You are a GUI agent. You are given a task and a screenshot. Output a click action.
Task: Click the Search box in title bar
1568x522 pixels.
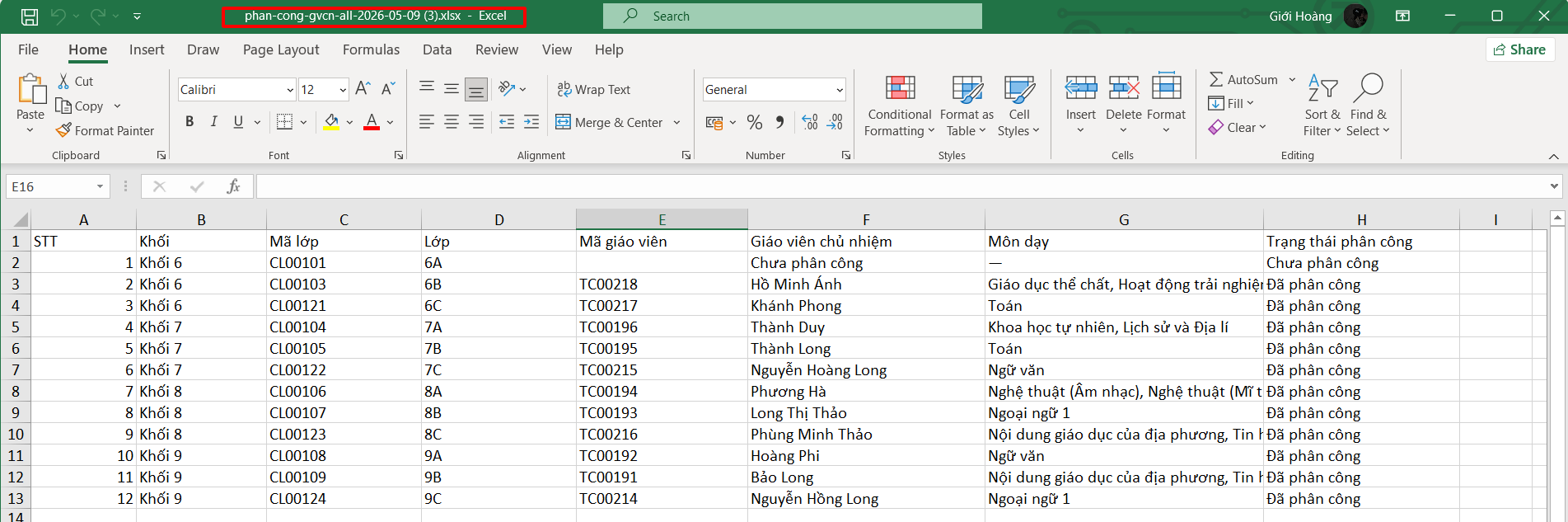click(793, 16)
